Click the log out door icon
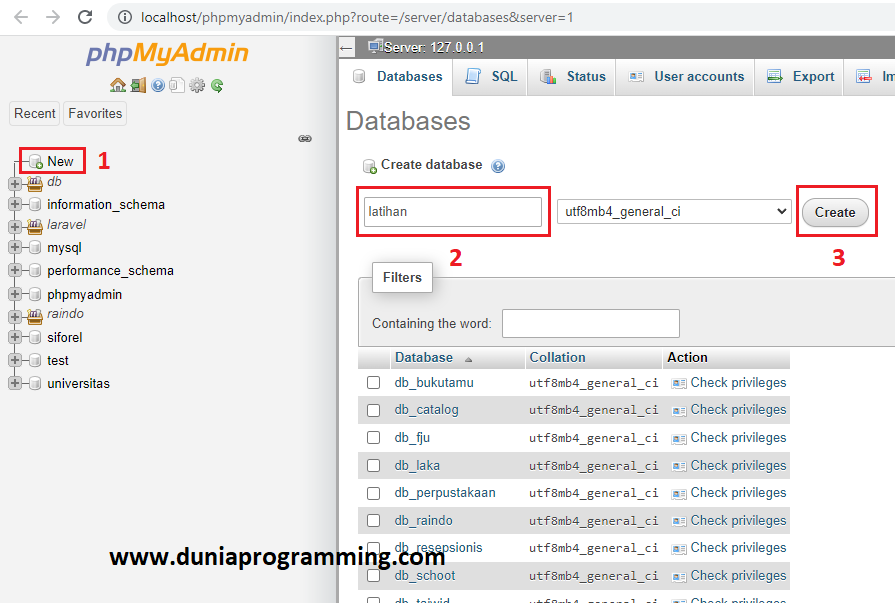This screenshot has width=895, height=603. 138,85
